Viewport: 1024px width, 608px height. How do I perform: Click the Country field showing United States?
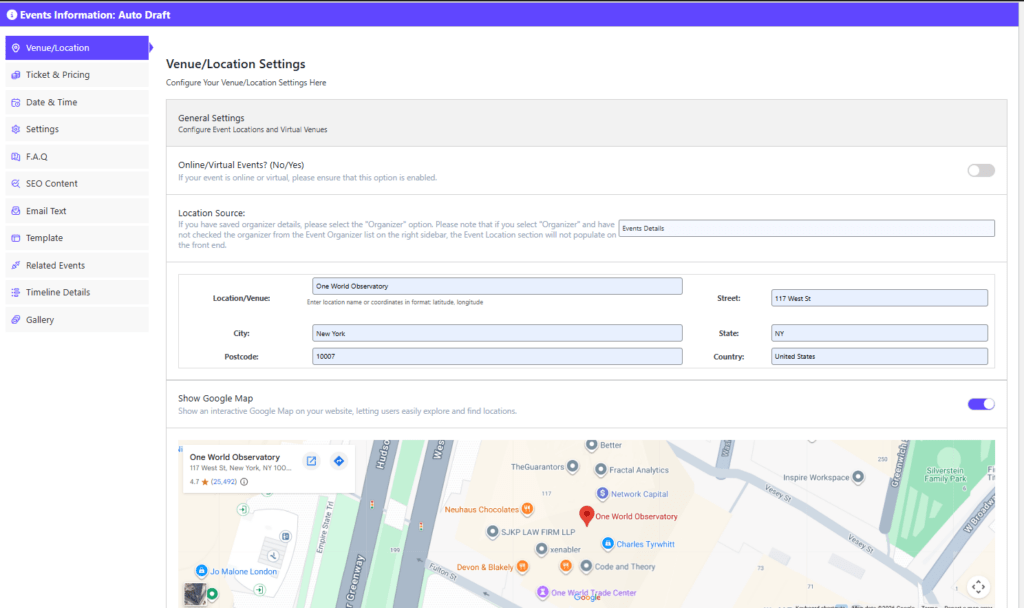coord(879,356)
